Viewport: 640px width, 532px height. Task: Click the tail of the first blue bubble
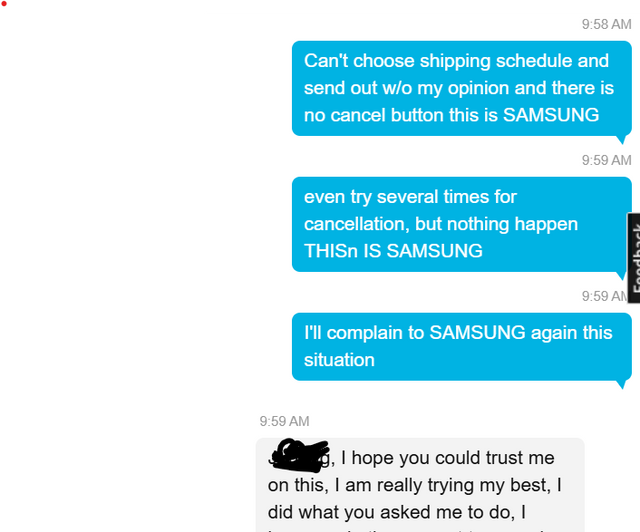621,140
